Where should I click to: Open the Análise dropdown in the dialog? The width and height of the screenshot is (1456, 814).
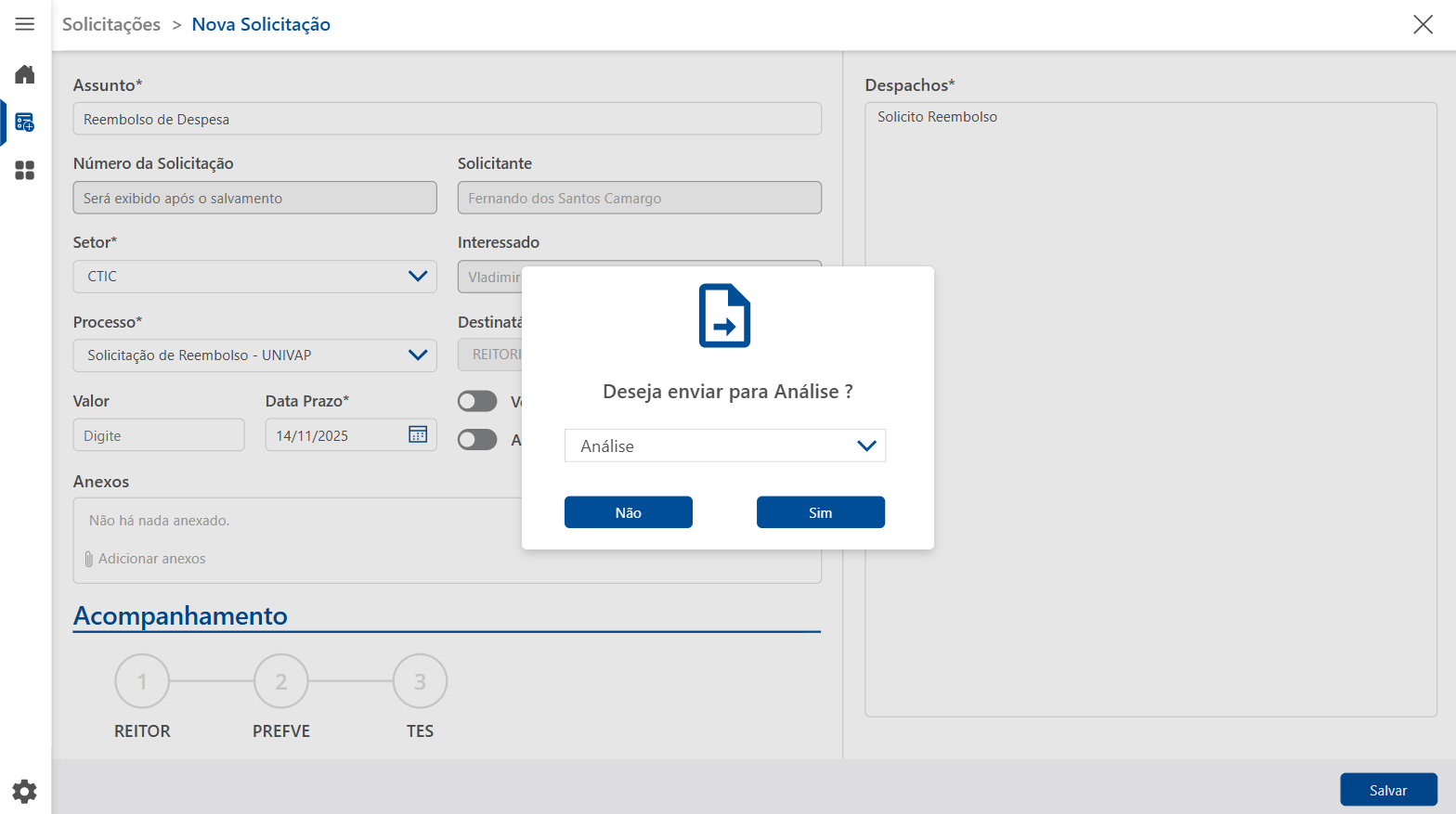click(724, 446)
